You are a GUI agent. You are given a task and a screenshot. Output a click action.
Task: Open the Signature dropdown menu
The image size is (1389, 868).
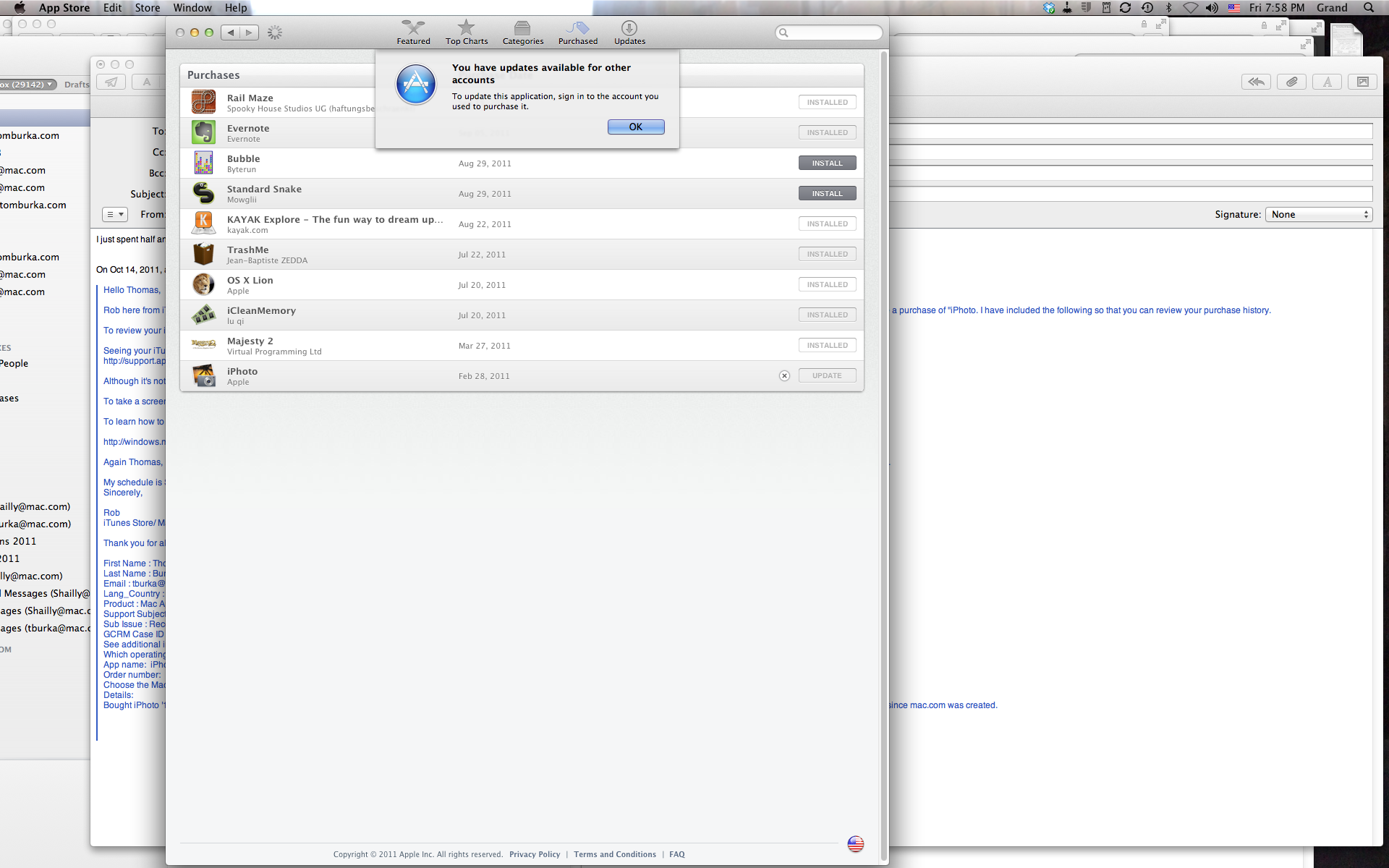click(x=1318, y=215)
